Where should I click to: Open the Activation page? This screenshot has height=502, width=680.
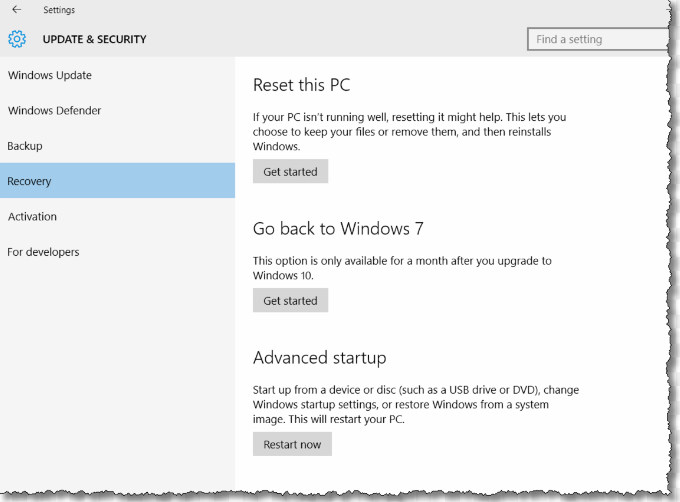(32, 217)
